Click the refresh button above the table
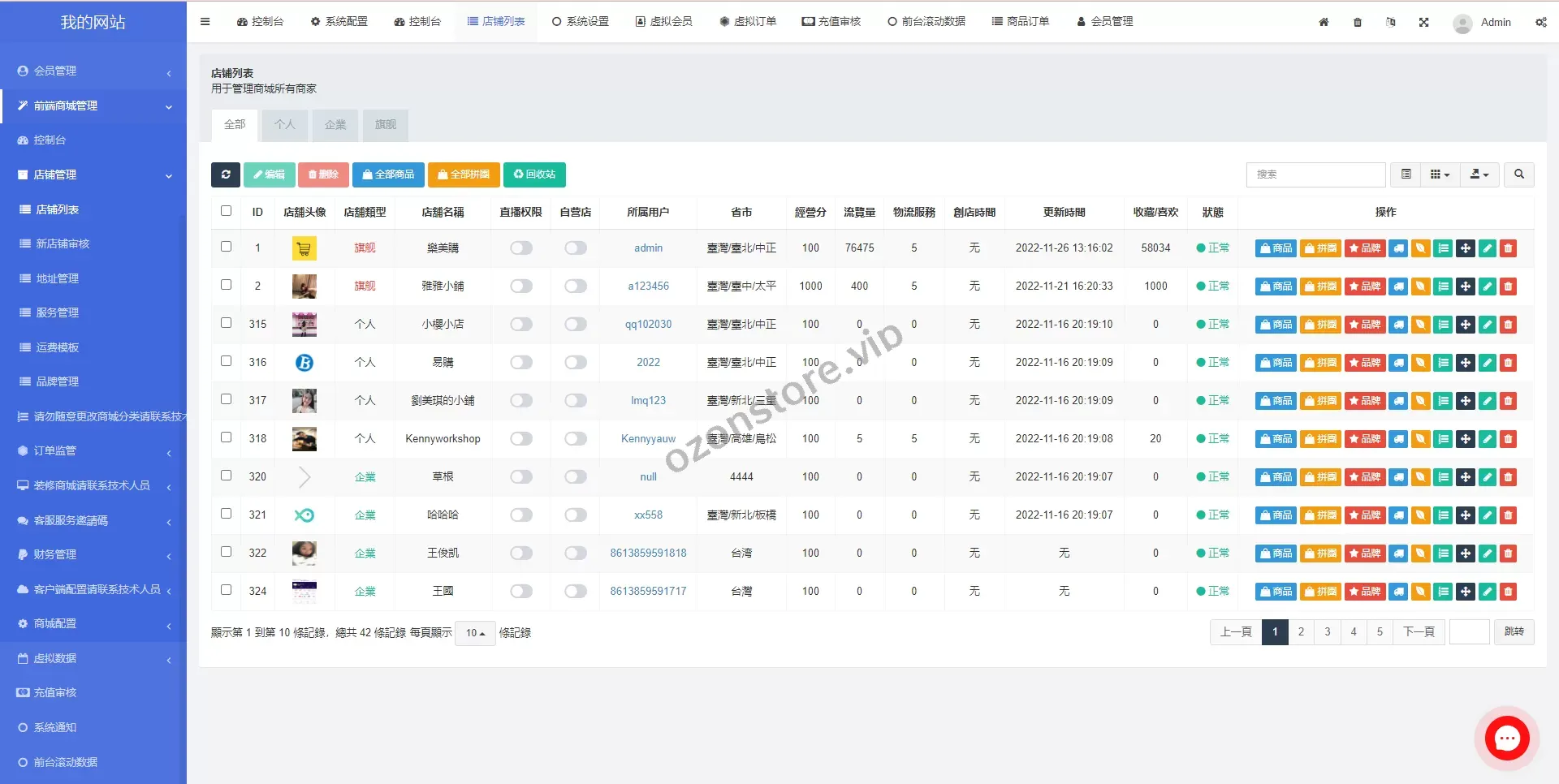Image resolution: width=1559 pixels, height=784 pixels. click(x=226, y=174)
